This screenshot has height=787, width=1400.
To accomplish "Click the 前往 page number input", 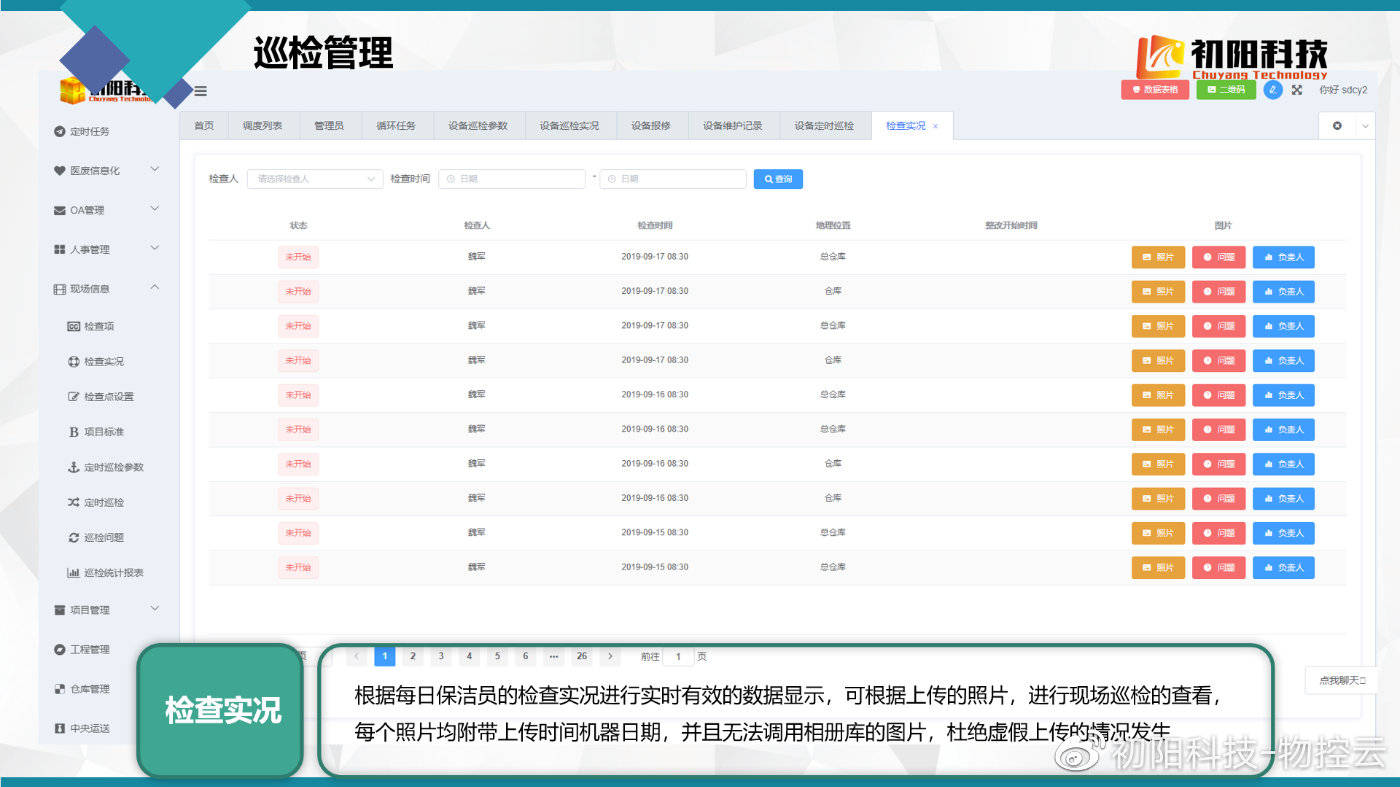I will (678, 656).
